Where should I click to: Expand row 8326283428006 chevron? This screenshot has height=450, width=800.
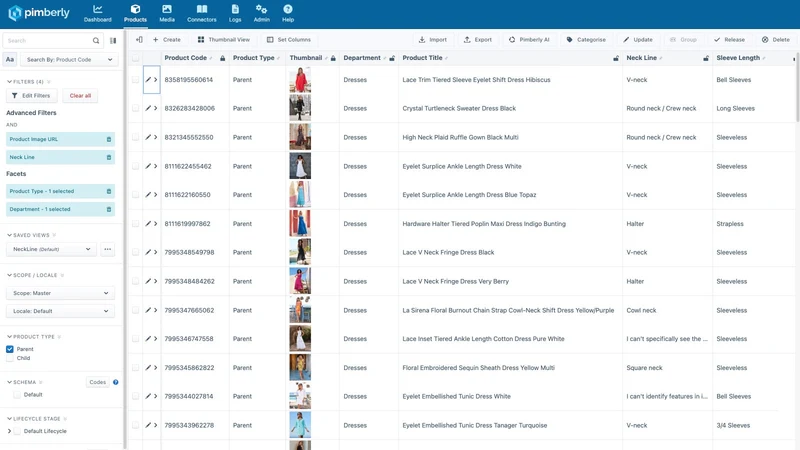click(x=156, y=108)
